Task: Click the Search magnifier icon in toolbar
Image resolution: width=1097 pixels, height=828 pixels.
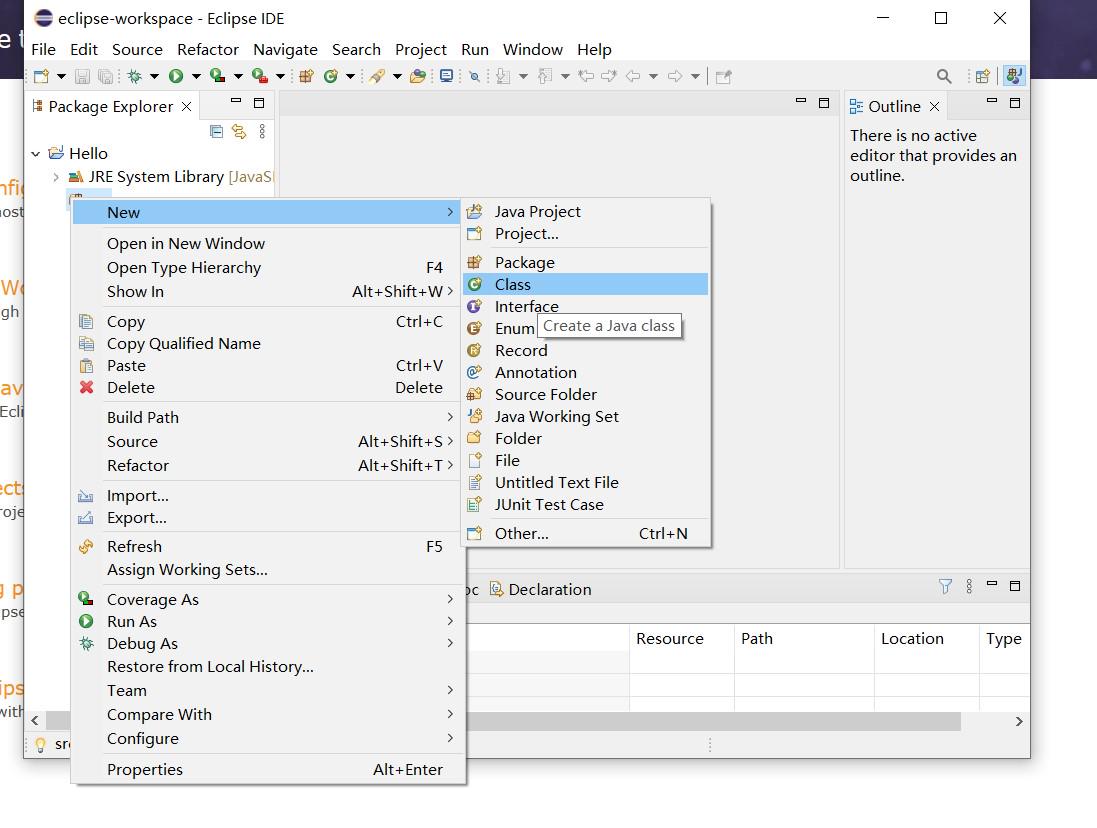Action: [944, 76]
